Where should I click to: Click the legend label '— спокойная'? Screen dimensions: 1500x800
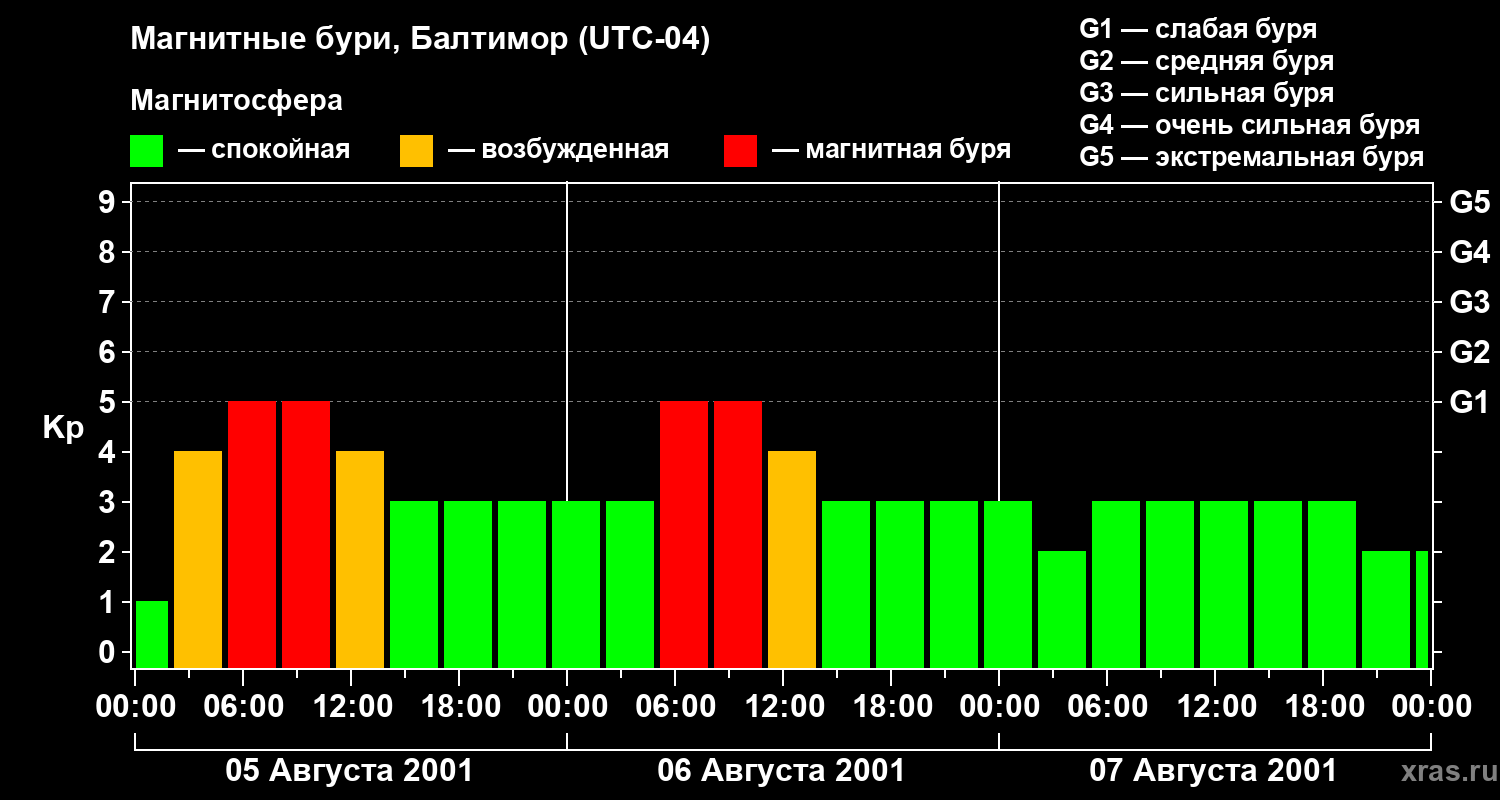pyautogui.click(x=264, y=150)
